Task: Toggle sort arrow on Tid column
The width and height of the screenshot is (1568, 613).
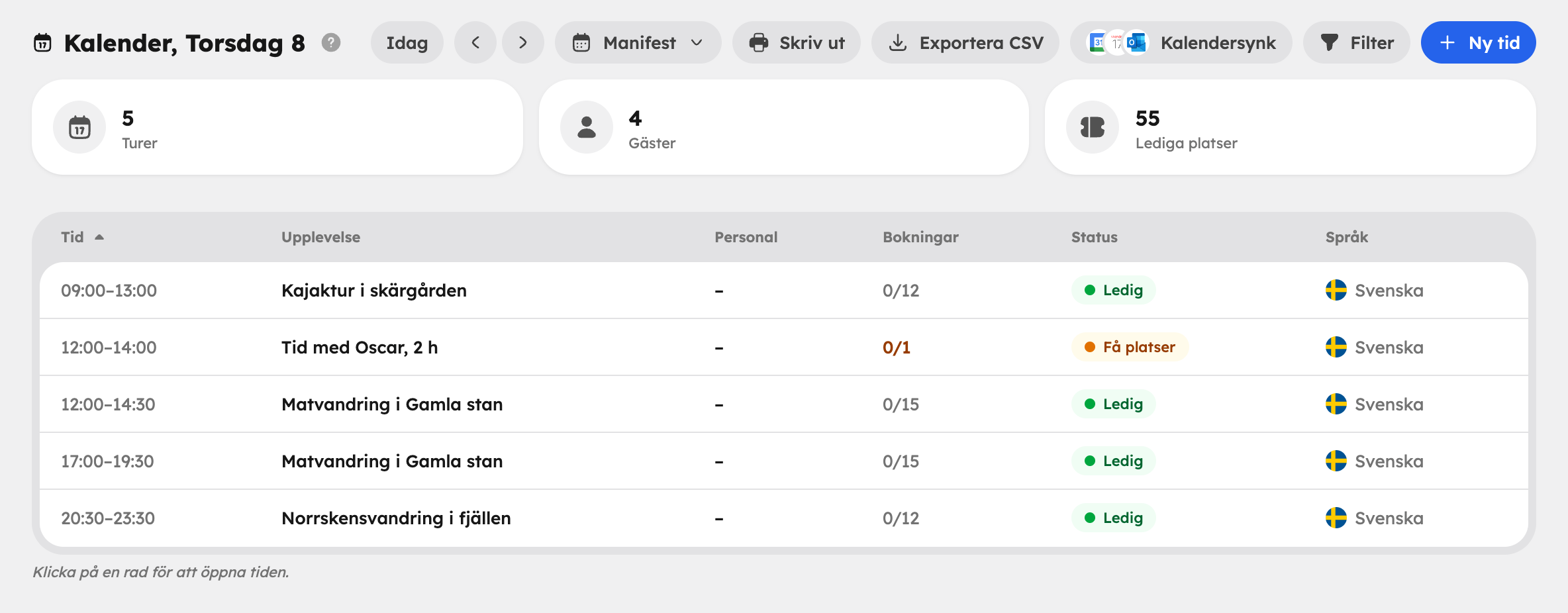Action: (x=99, y=237)
